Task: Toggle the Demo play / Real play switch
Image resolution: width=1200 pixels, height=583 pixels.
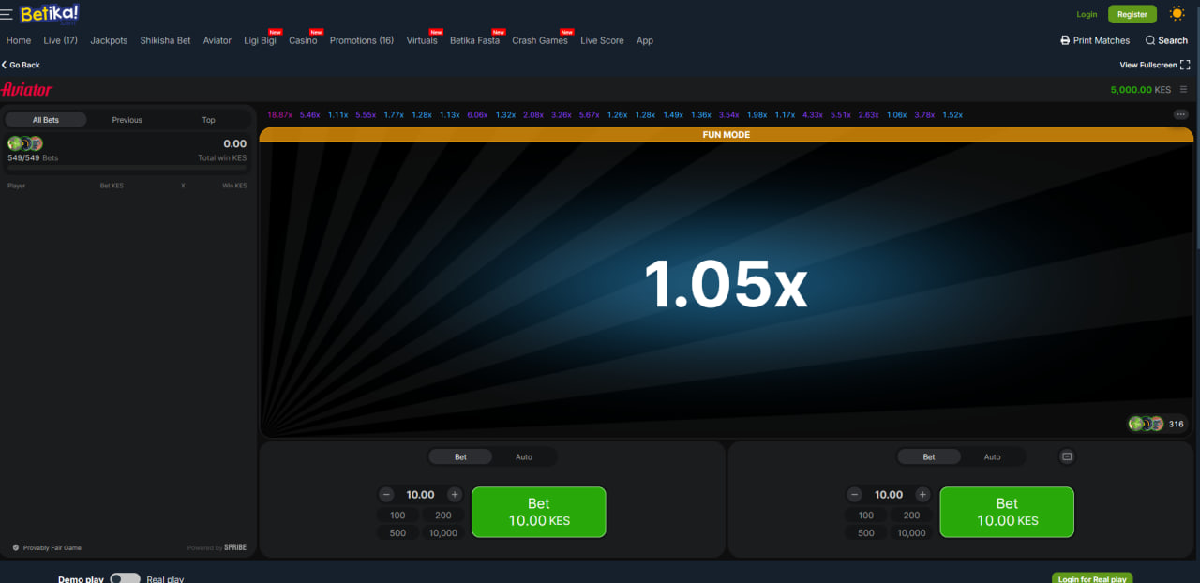Action: tap(125, 579)
